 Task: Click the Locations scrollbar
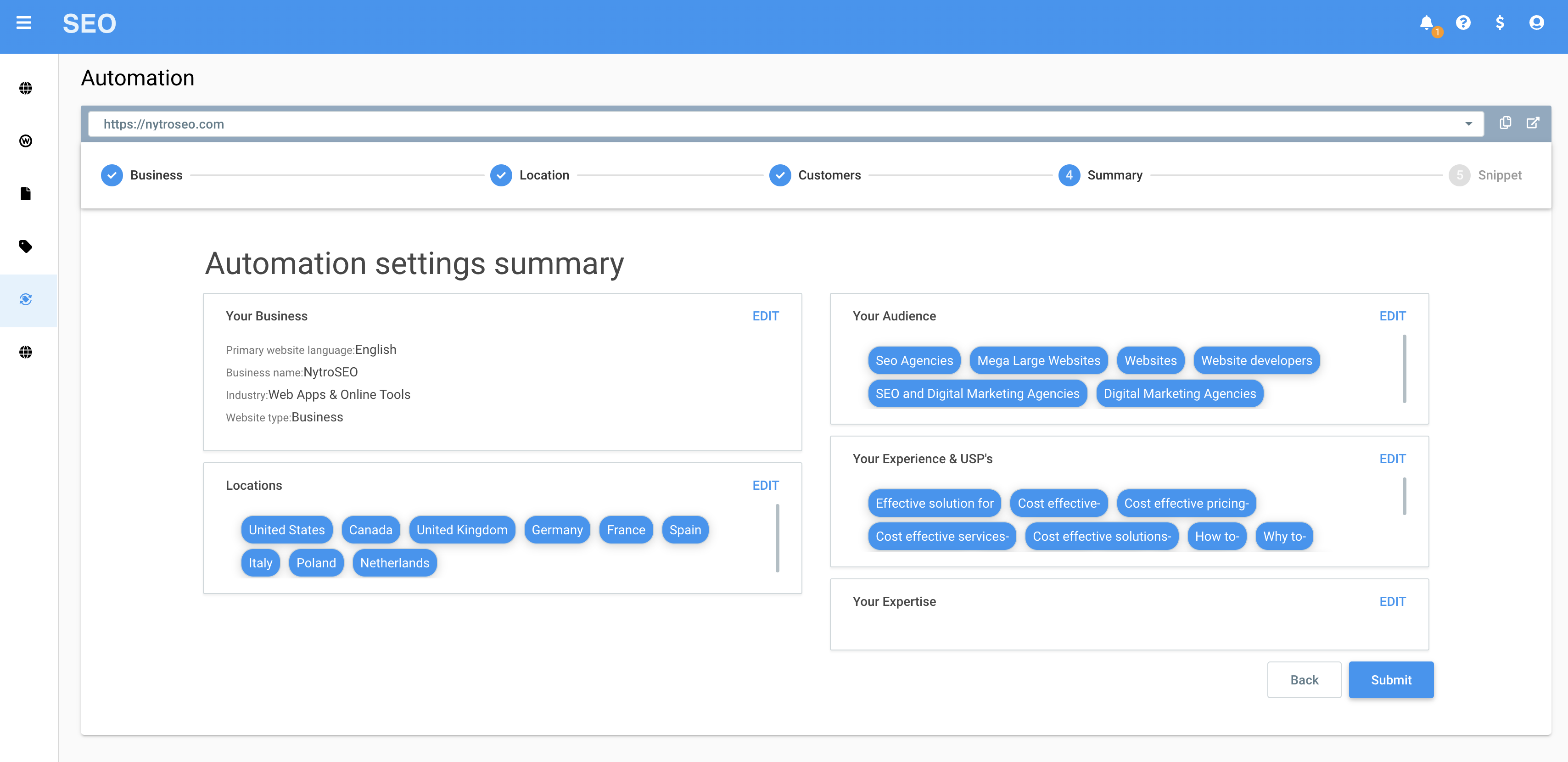777,538
